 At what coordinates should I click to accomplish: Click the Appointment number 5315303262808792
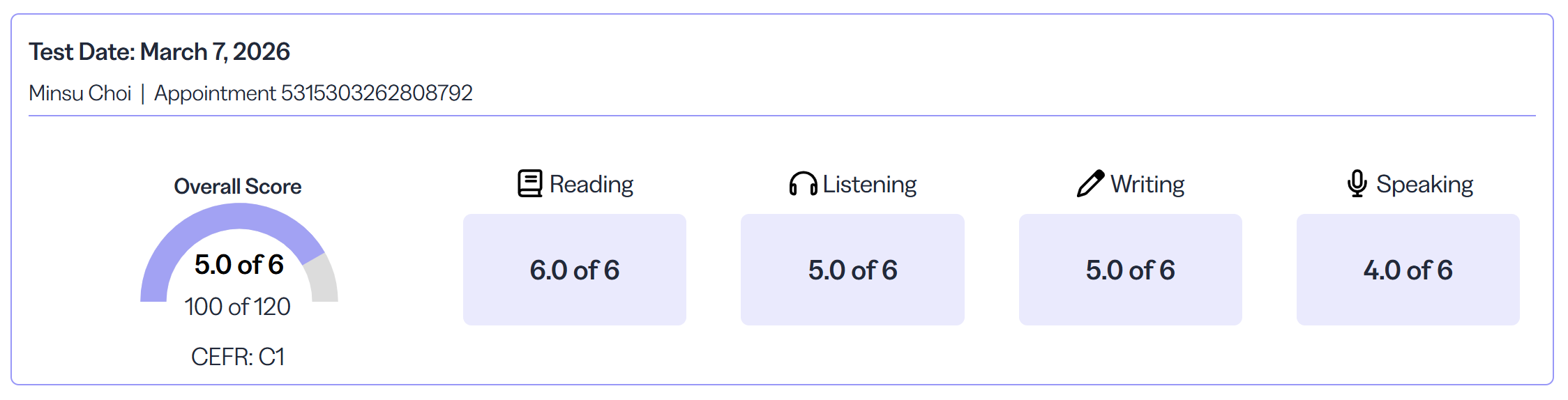[314, 93]
